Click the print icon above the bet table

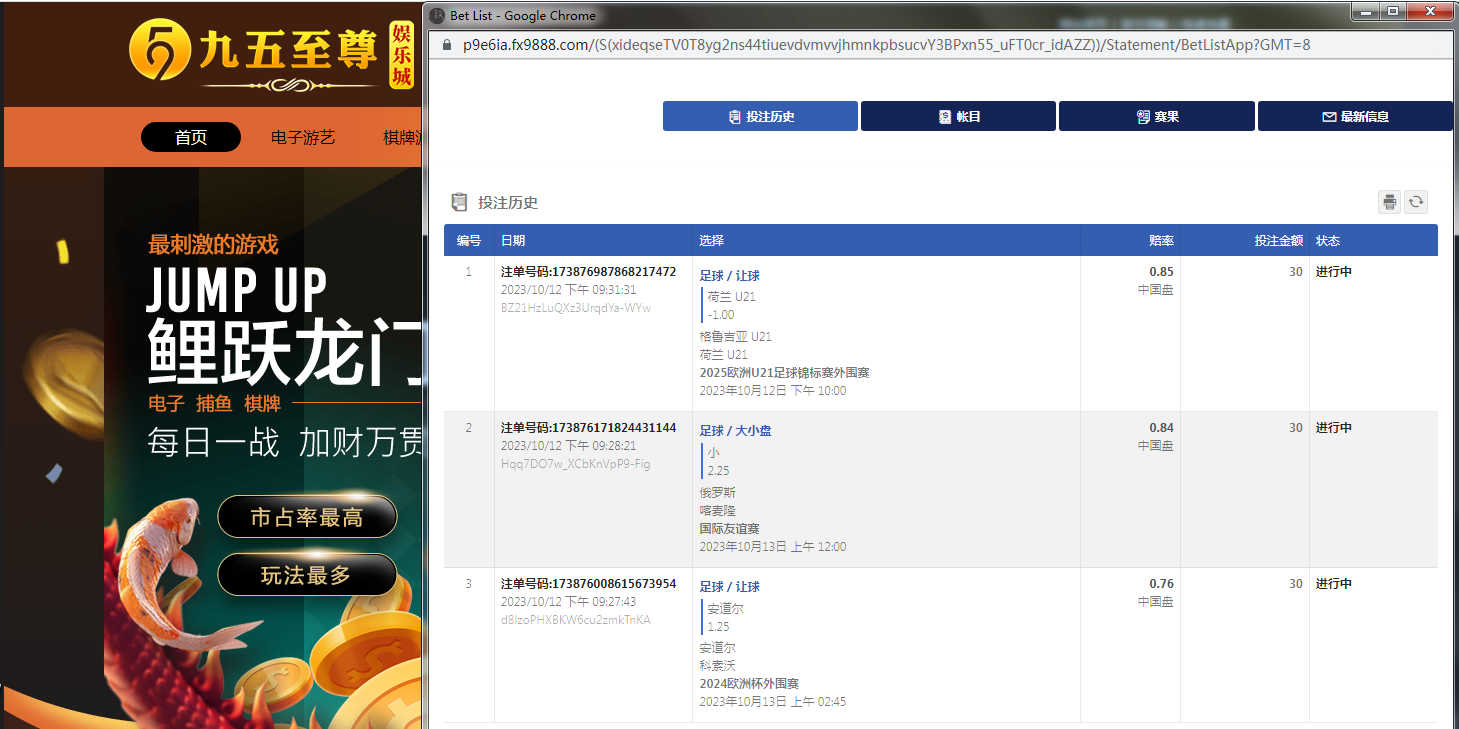coord(1389,202)
